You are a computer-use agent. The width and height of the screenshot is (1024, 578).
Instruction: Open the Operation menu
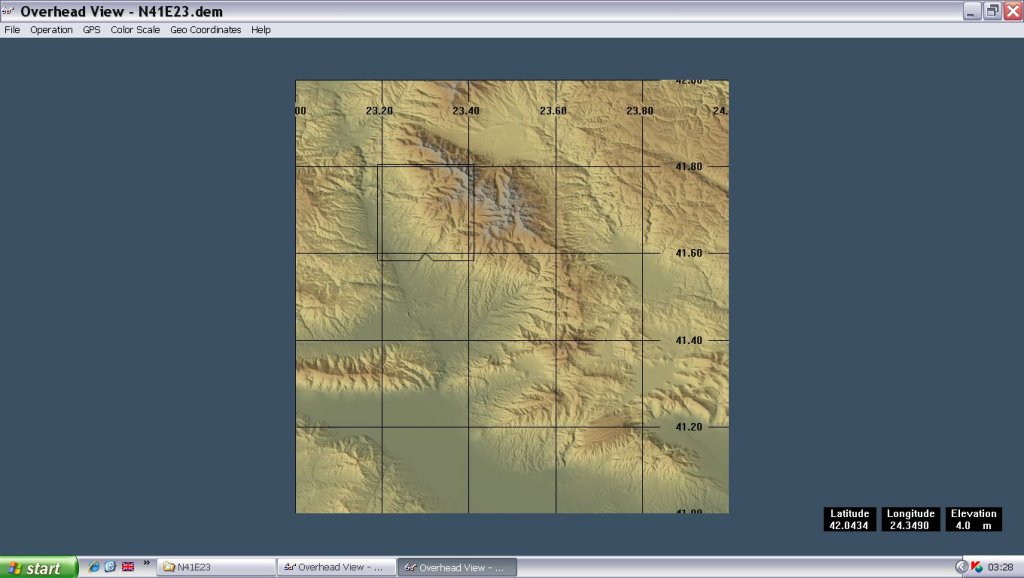tap(51, 30)
